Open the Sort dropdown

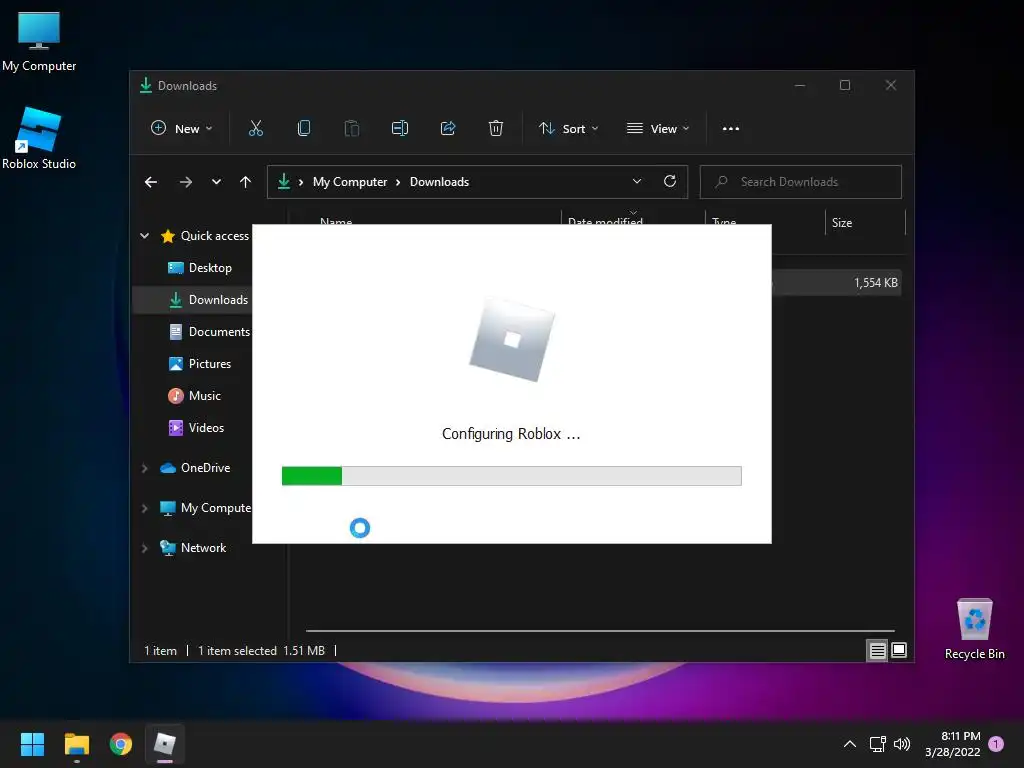click(568, 129)
